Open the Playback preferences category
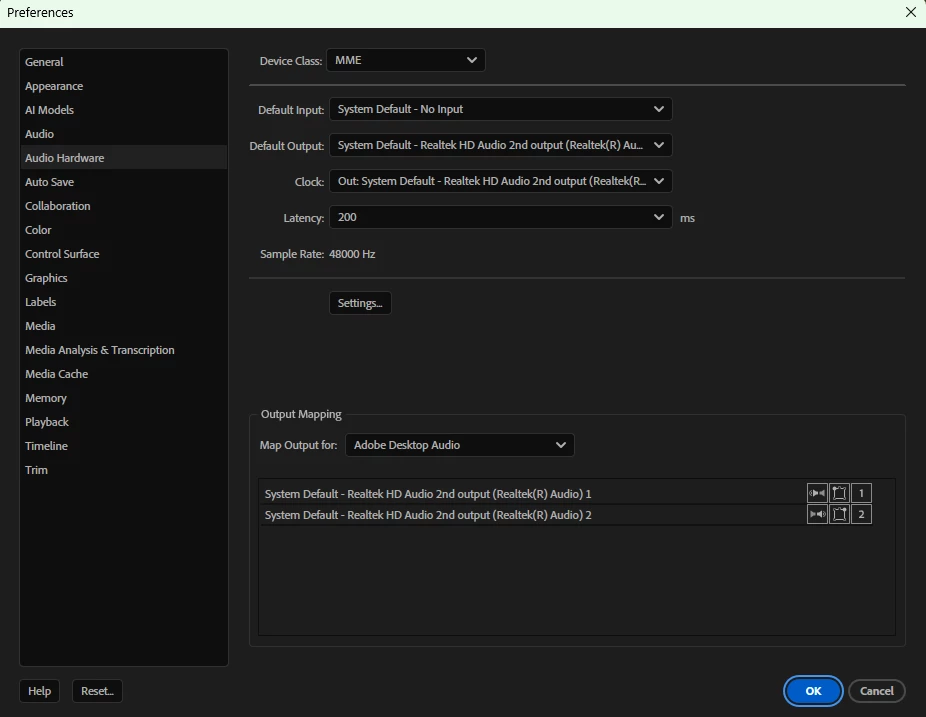 pos(47,422)
